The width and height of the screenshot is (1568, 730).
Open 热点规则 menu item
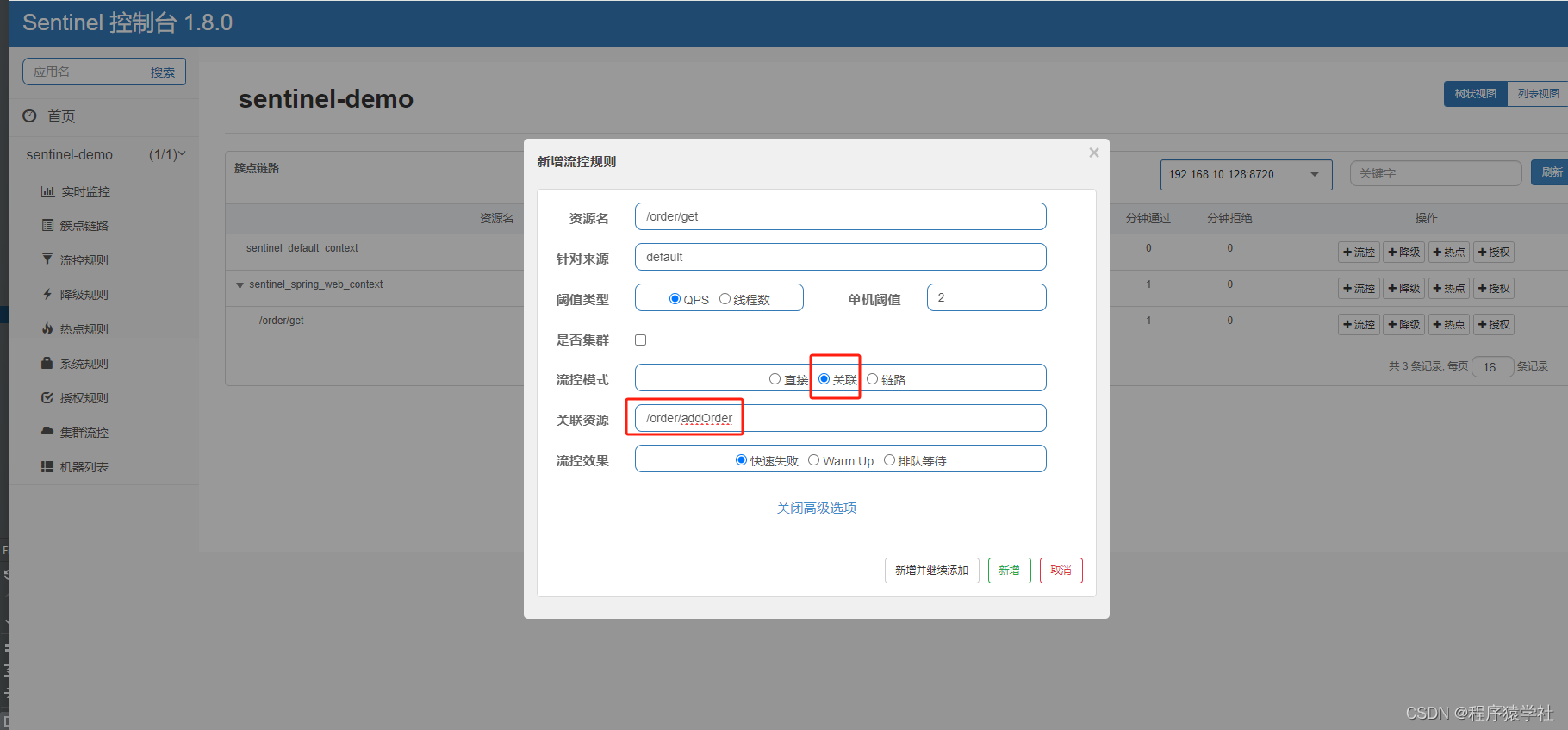click(x=84, y=328)
